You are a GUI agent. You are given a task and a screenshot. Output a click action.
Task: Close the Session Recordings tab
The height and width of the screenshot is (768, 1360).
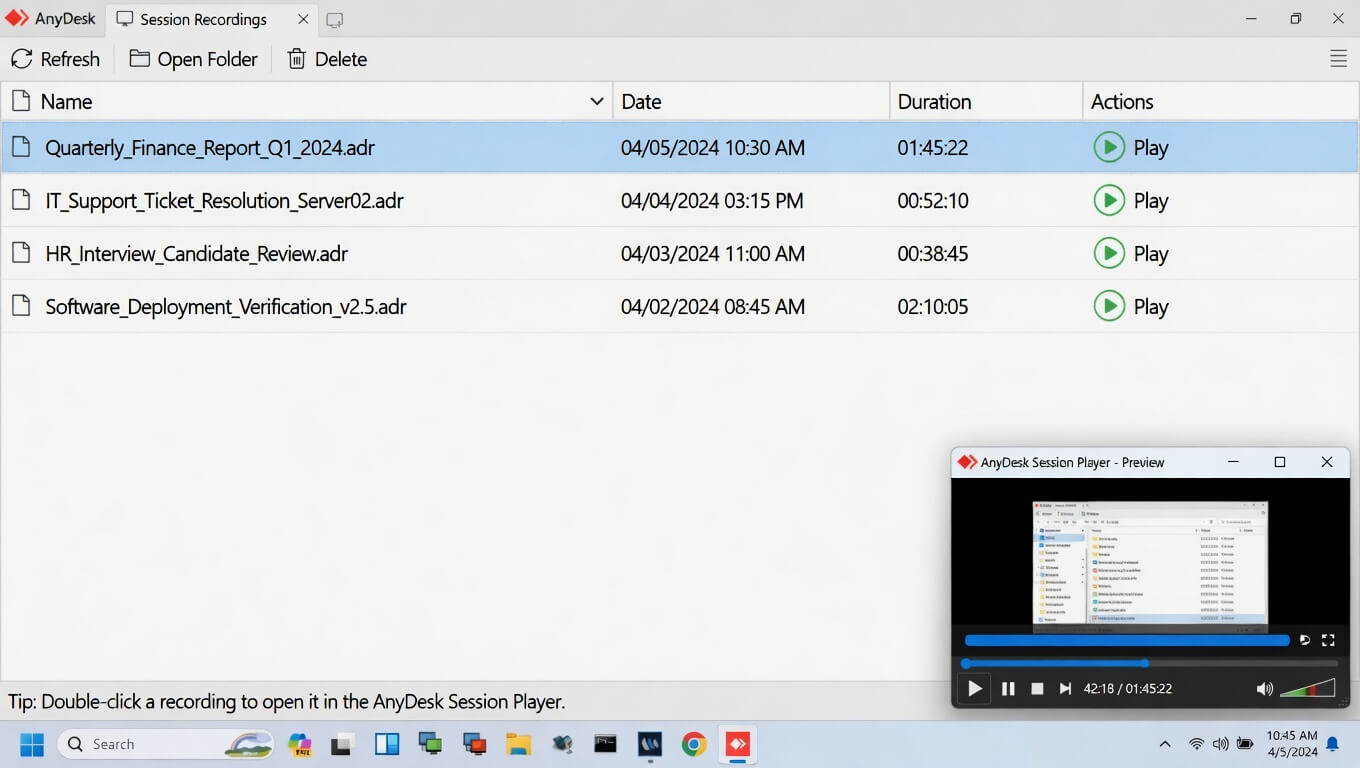(303, 19)
